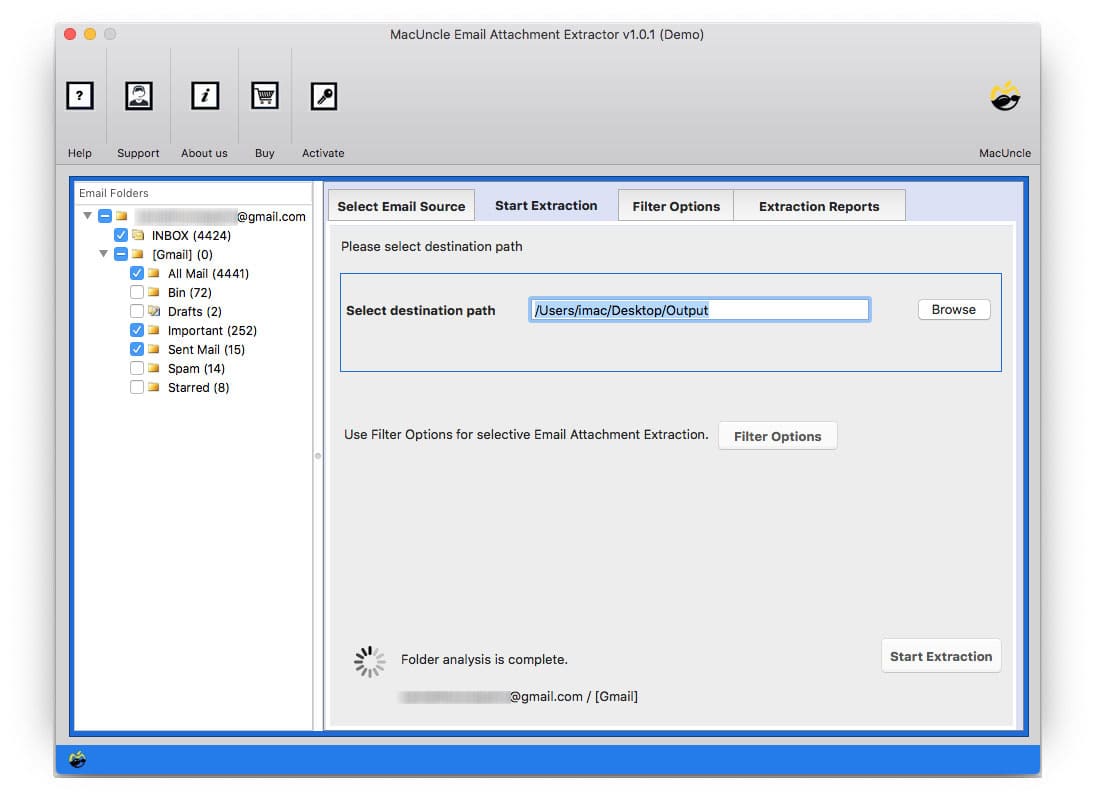Check the Starred folder for extraction
1096x799 pixels.
click(137, 388)
